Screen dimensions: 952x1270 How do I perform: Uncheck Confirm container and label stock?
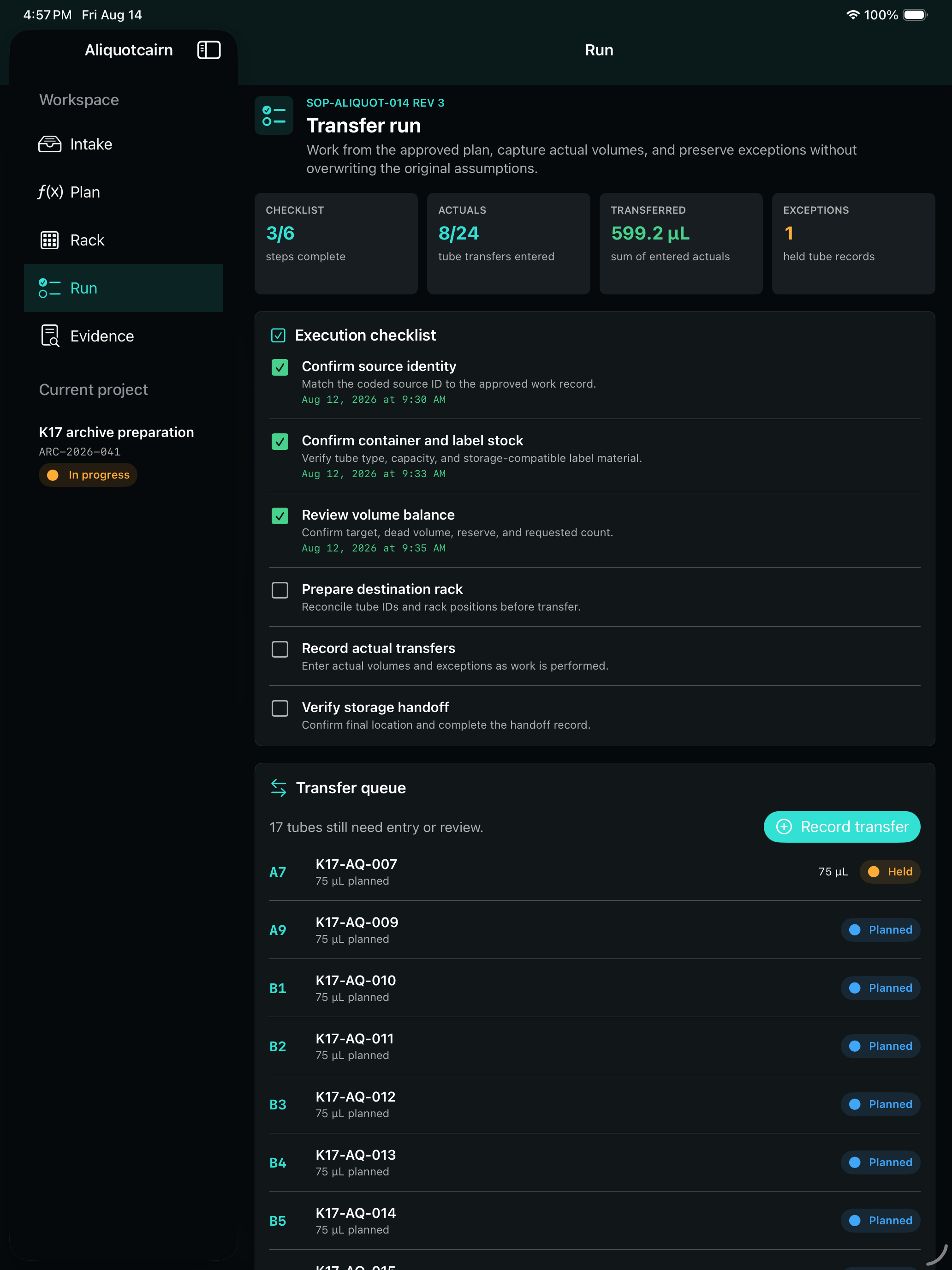coord(280,442)
